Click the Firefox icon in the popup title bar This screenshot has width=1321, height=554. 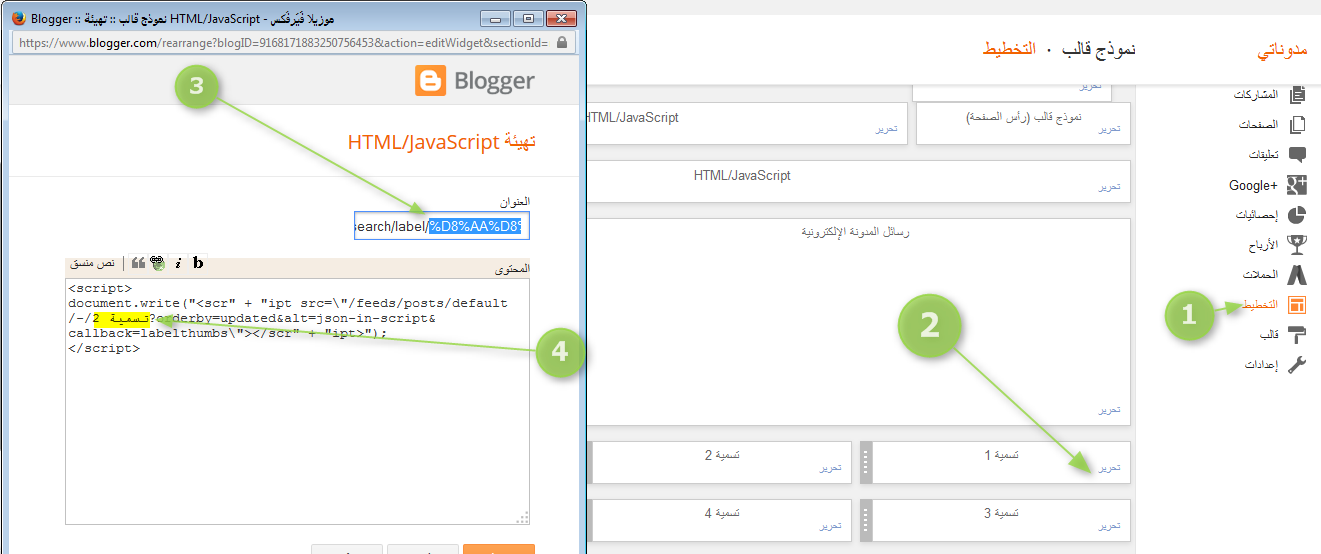click(18, 18)
